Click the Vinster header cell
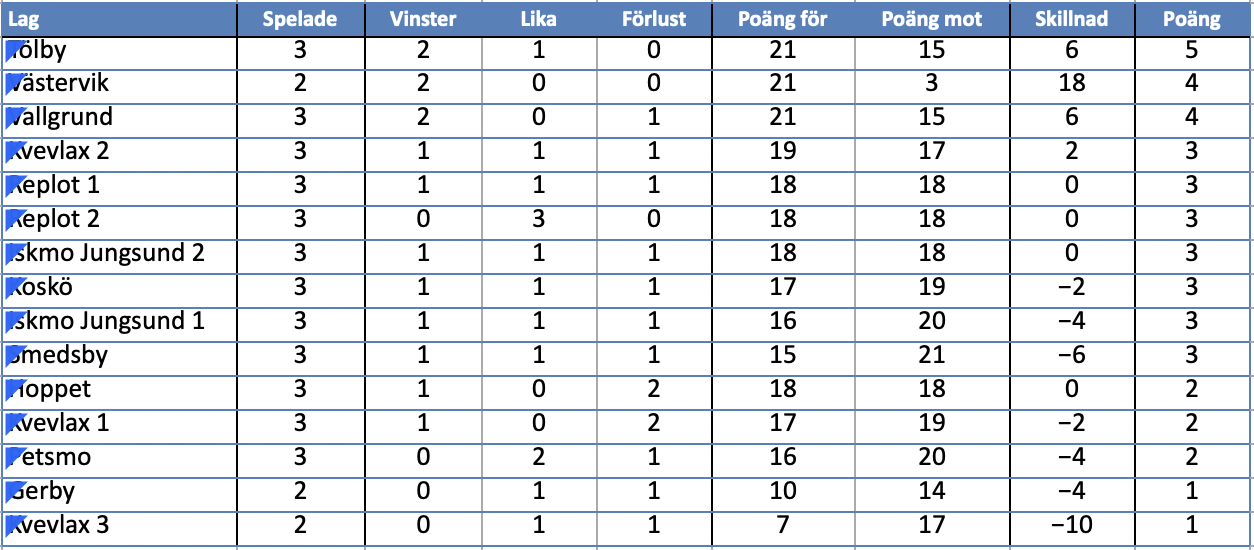The width and height of the screenshot is (1254, 550). coord(423,19)
